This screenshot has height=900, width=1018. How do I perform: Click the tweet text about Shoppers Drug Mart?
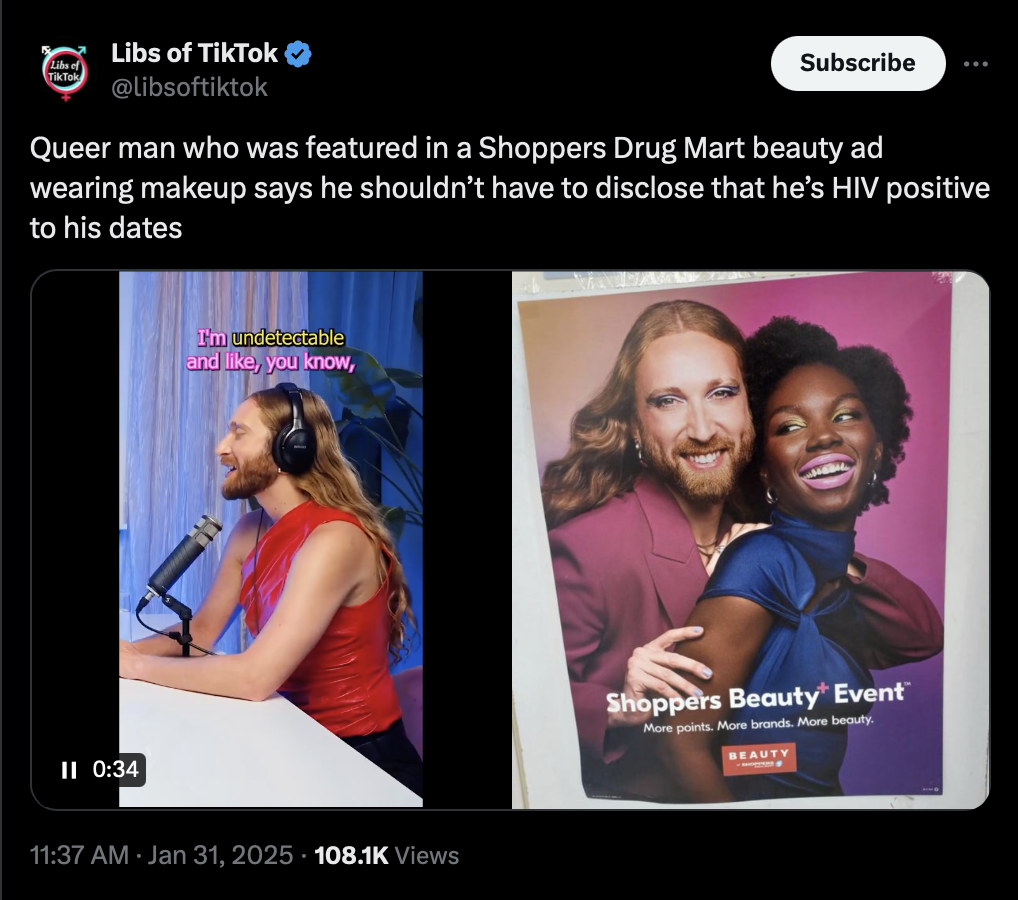click(x=510, y=188)
